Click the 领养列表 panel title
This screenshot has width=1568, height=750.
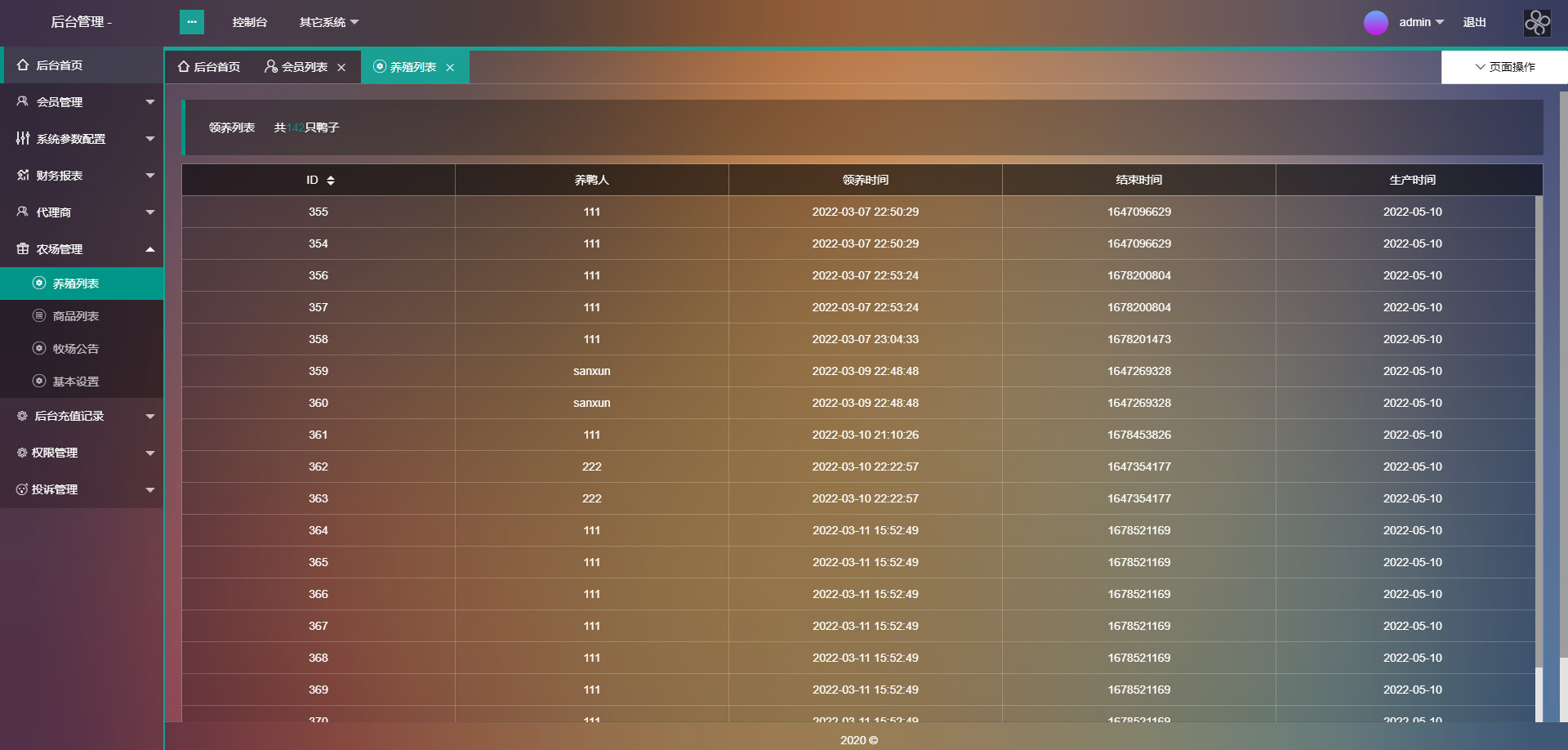[x=232, y=127]
